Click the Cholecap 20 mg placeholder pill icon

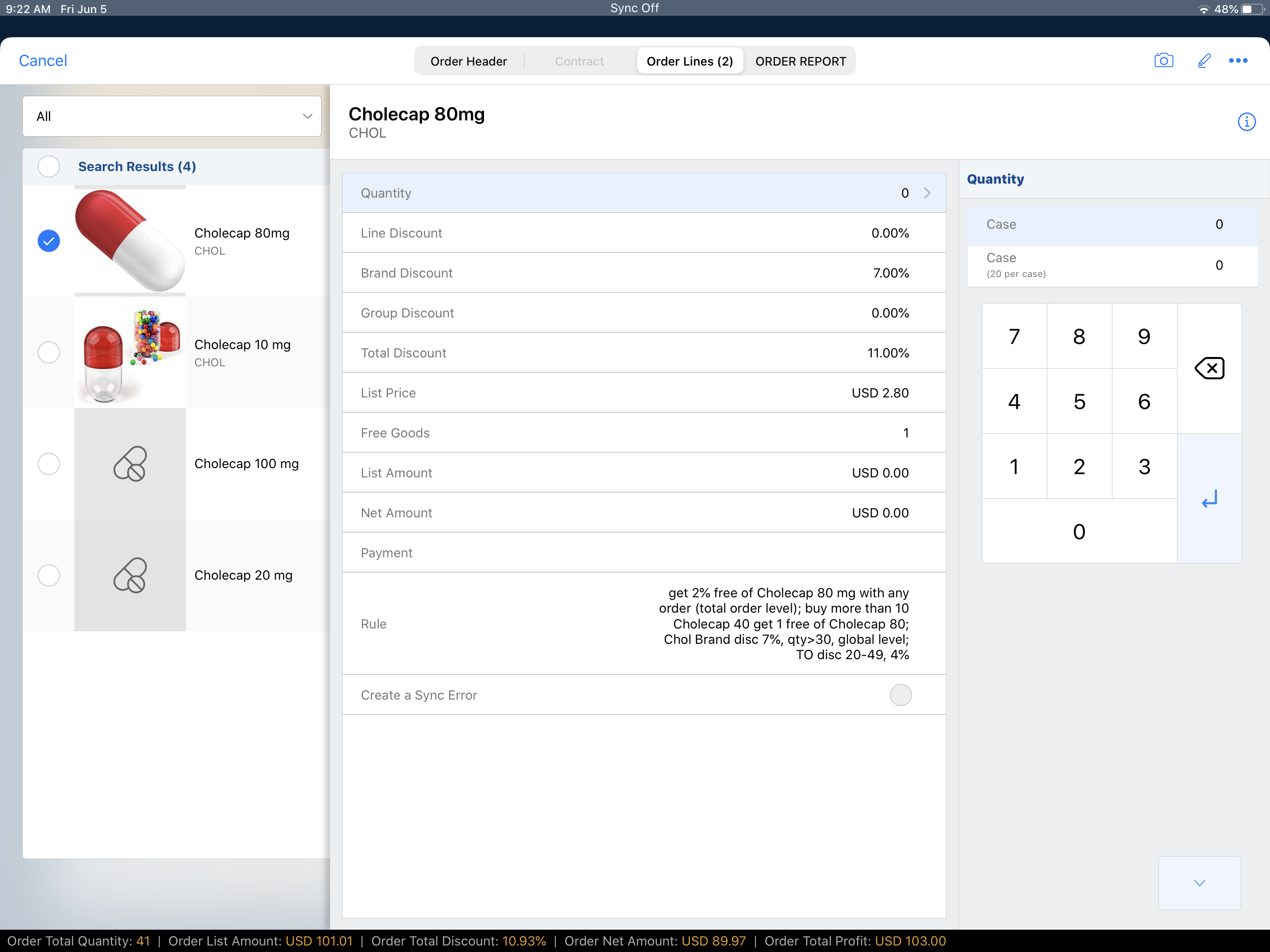tap(130, 575)
